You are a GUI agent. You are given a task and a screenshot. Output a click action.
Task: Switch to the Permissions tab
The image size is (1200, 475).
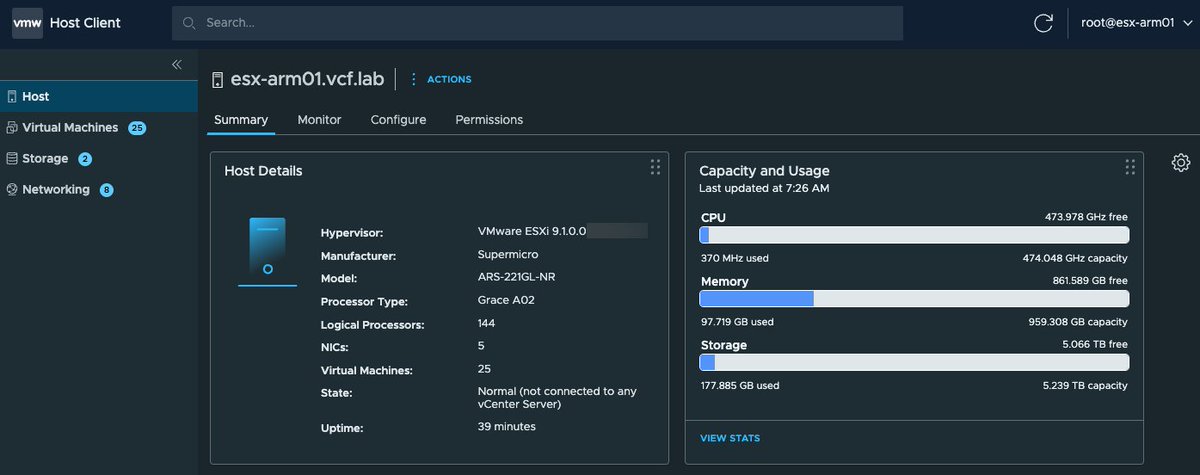tap(489, 120)
